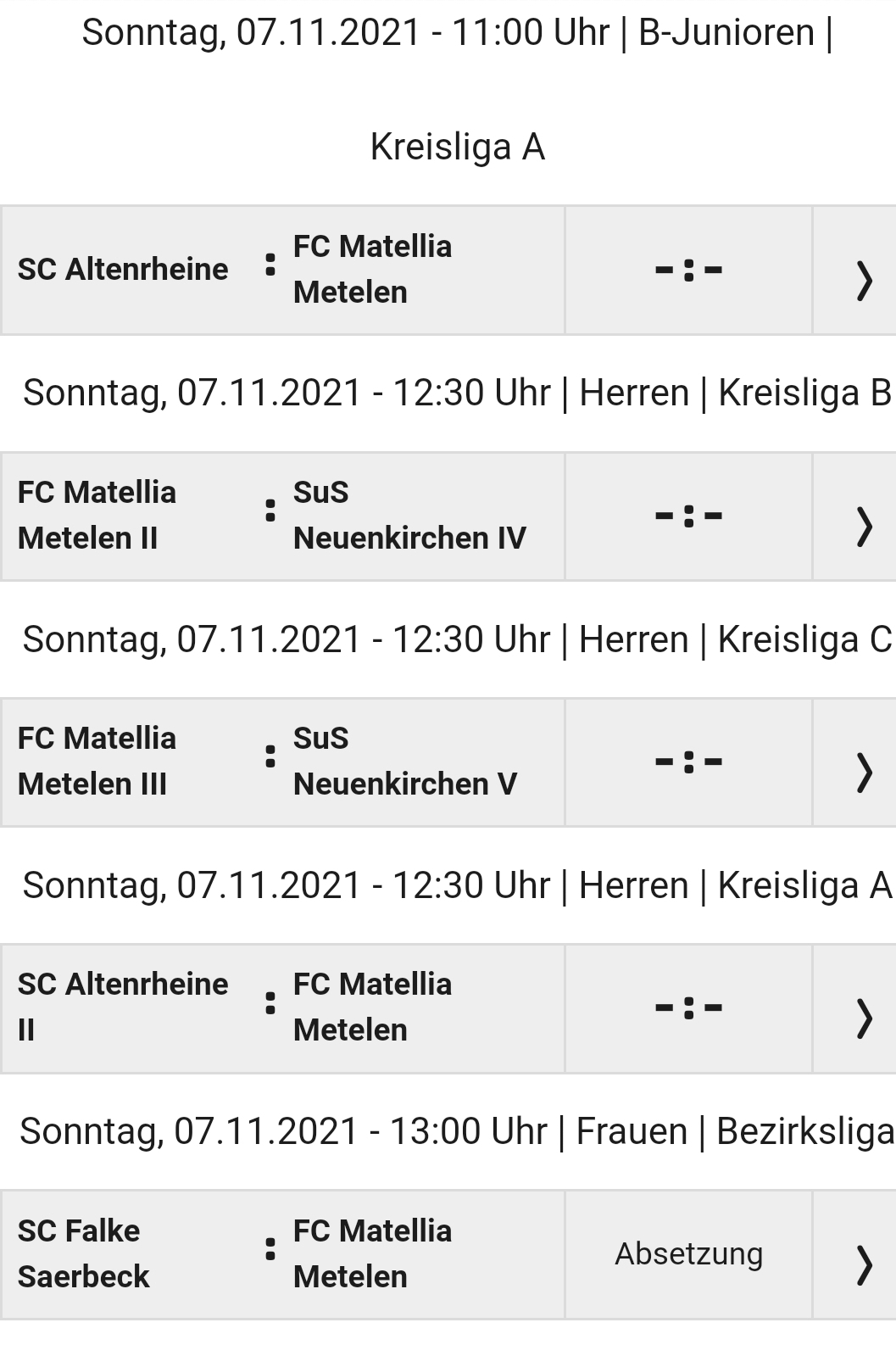Screen dimensions: 896x1356
Task: Open chevron arrow for Metelen III versus Neuenkirchen V
Action: 864,773
